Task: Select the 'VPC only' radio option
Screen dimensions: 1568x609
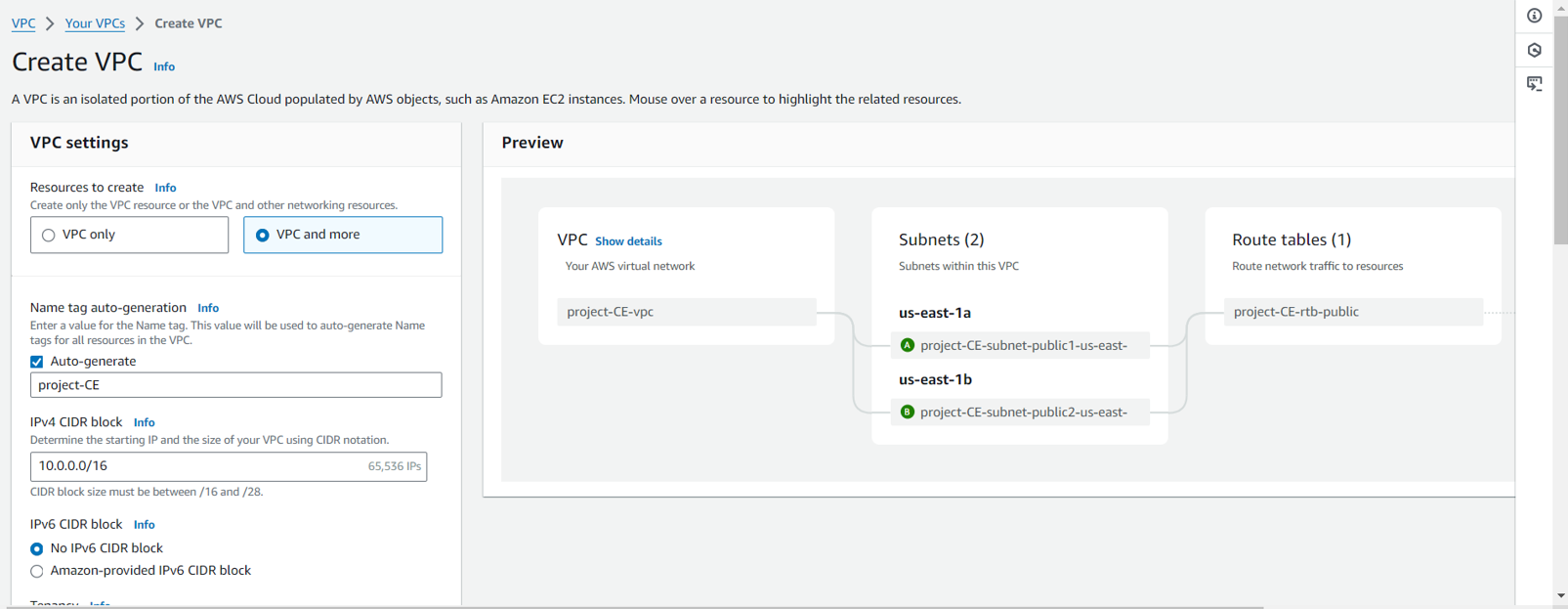Action: 49,236
